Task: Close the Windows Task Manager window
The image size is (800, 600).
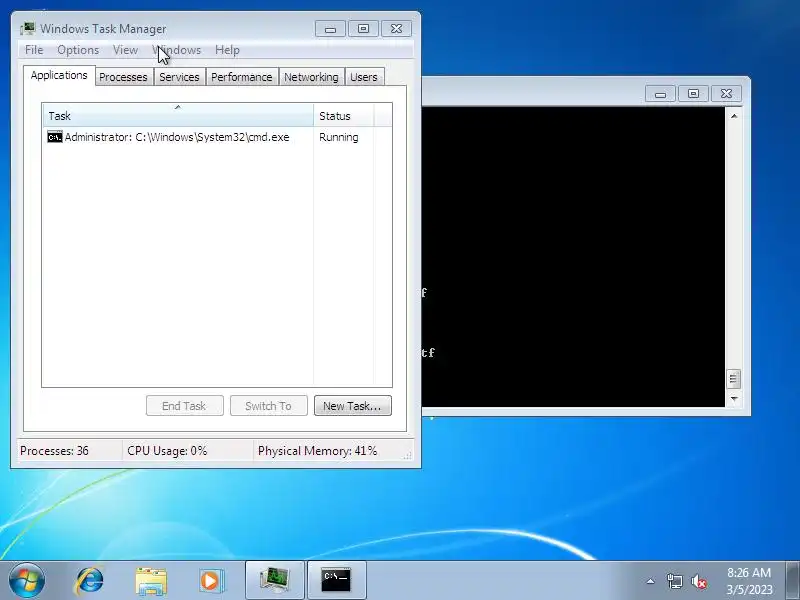Action: click(x=396, y=29)
